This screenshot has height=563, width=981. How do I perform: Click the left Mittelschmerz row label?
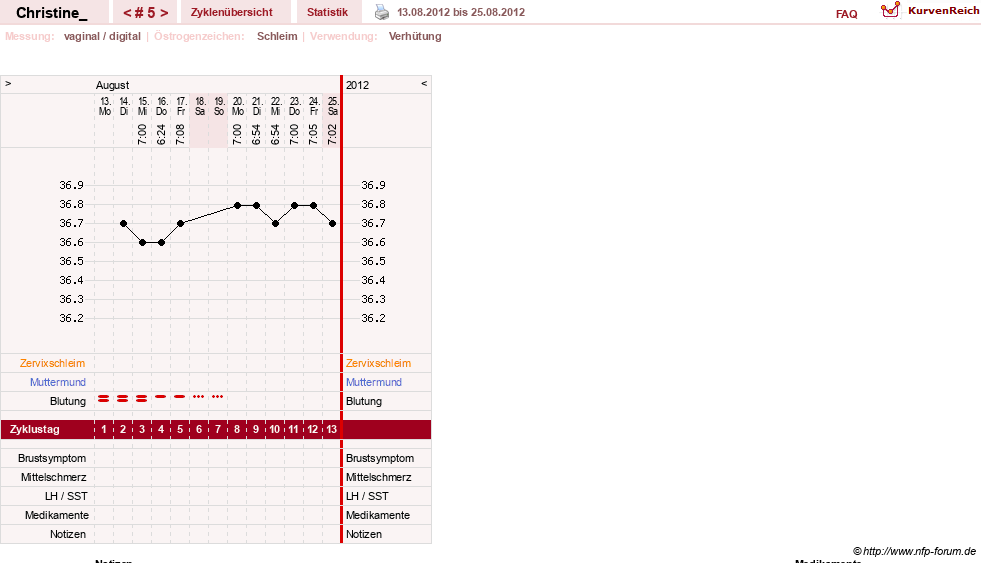54,477
